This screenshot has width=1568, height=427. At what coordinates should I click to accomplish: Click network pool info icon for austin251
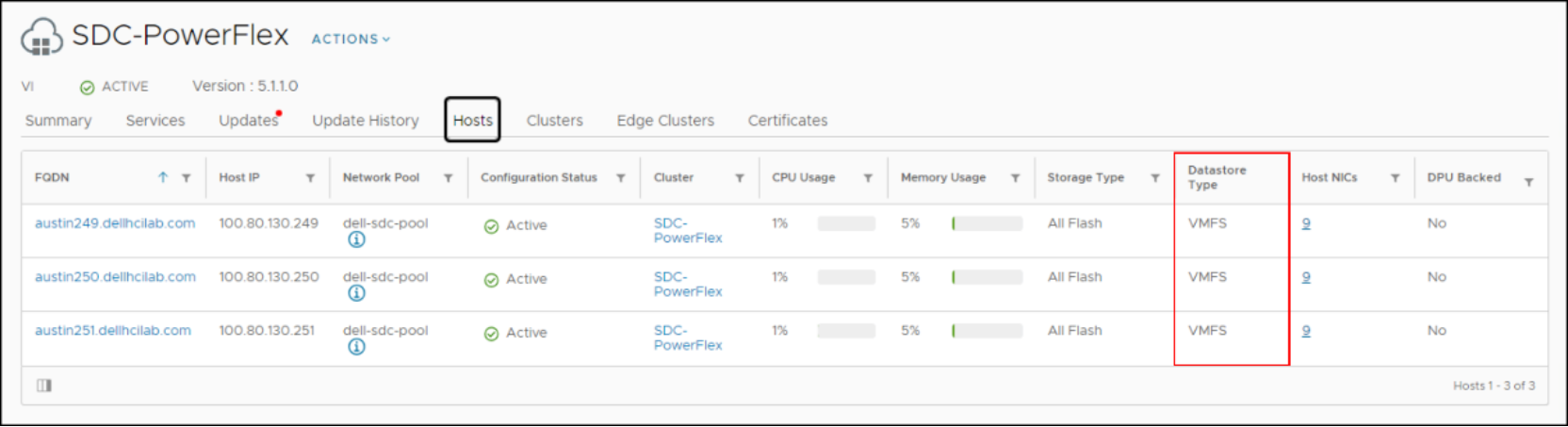coord(356,347)
